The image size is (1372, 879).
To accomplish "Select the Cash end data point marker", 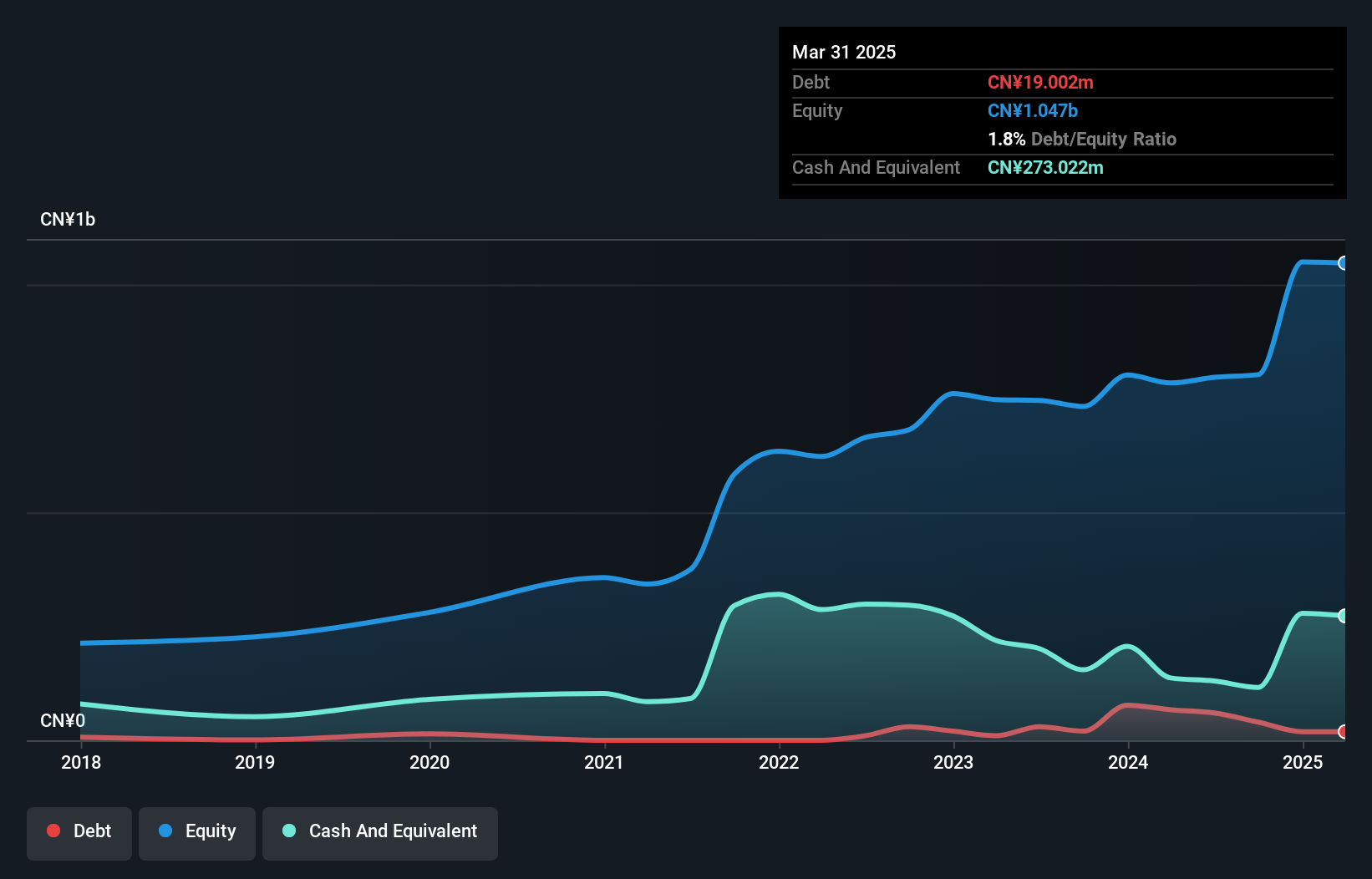I will (1344, 616).
